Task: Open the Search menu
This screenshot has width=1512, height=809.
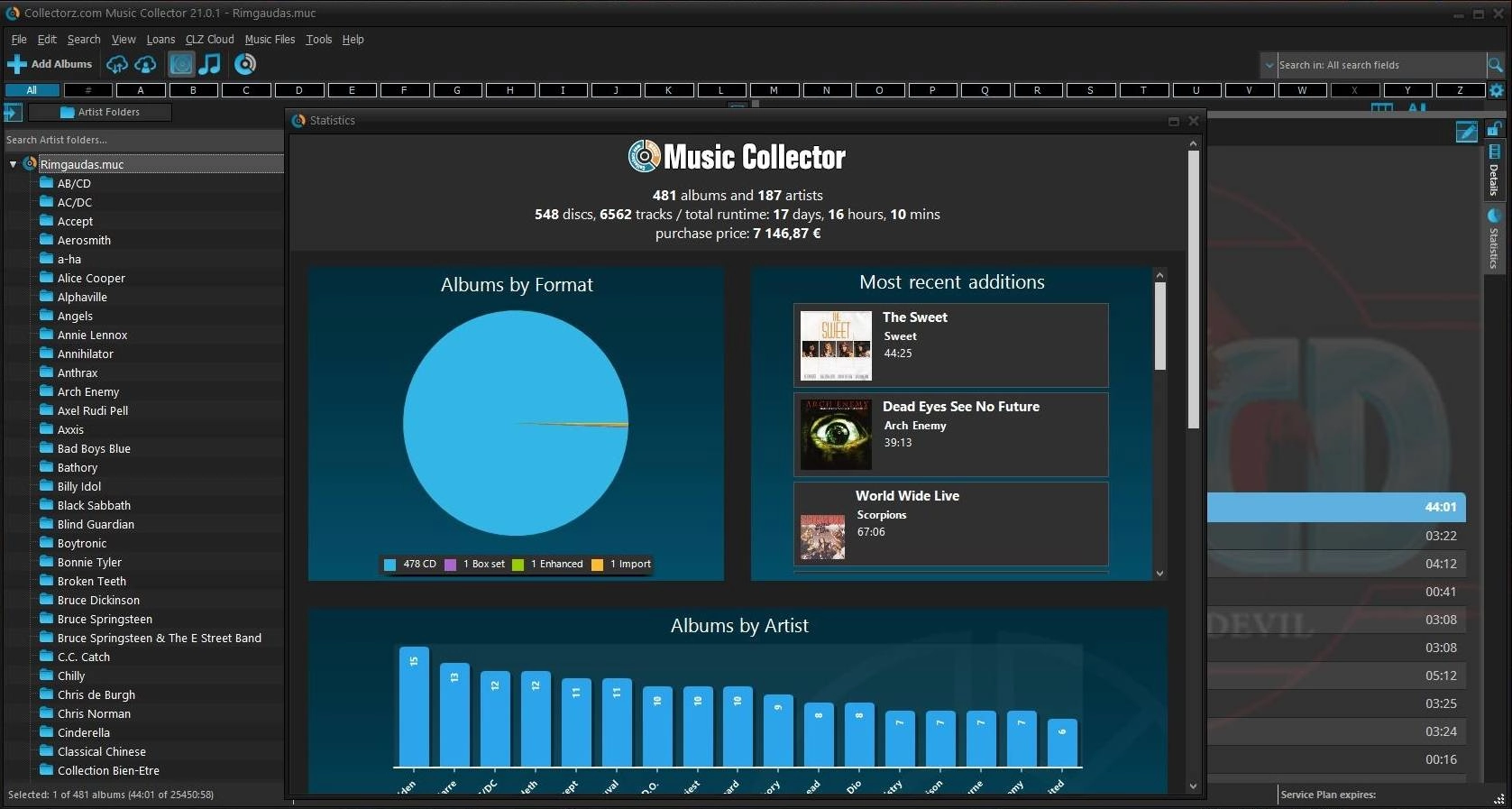Action: 84,40
